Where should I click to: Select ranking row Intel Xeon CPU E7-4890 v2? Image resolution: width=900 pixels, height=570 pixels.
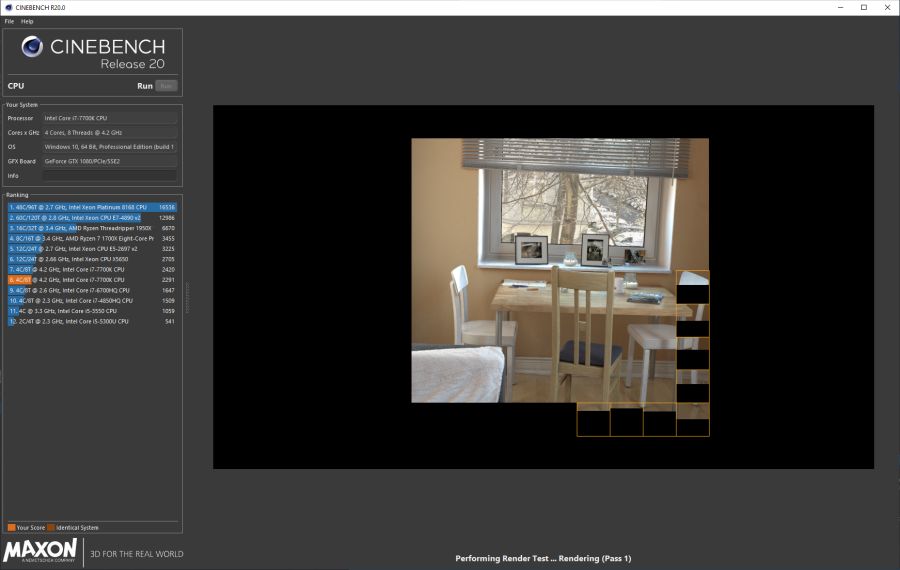click(x=92, y=218)
